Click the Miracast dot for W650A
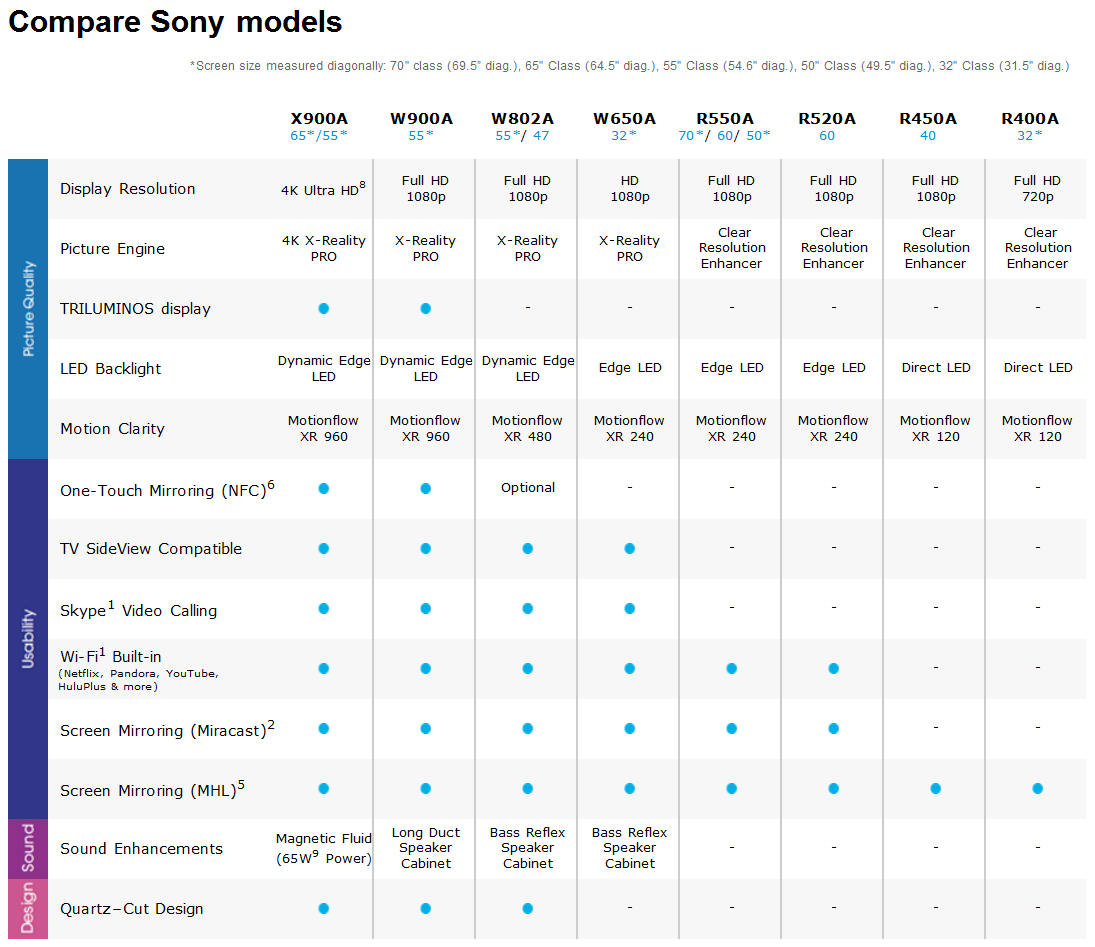This screenshot has height=947, width=1095. (629, 728)
